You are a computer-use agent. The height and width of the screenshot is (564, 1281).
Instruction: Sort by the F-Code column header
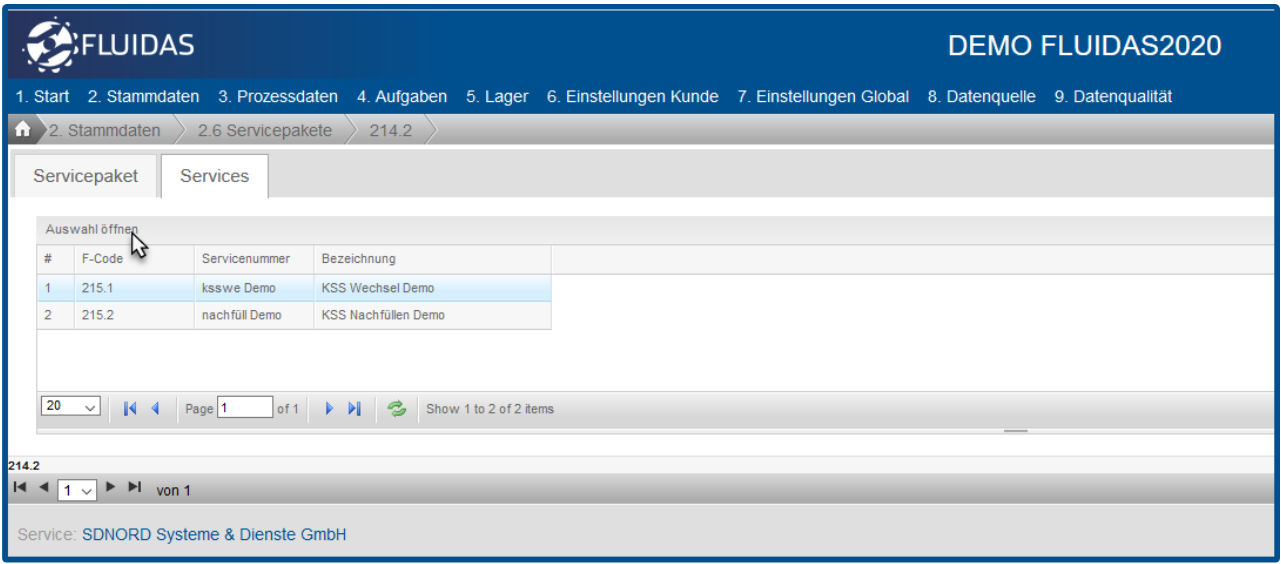(x=102, y=259)
